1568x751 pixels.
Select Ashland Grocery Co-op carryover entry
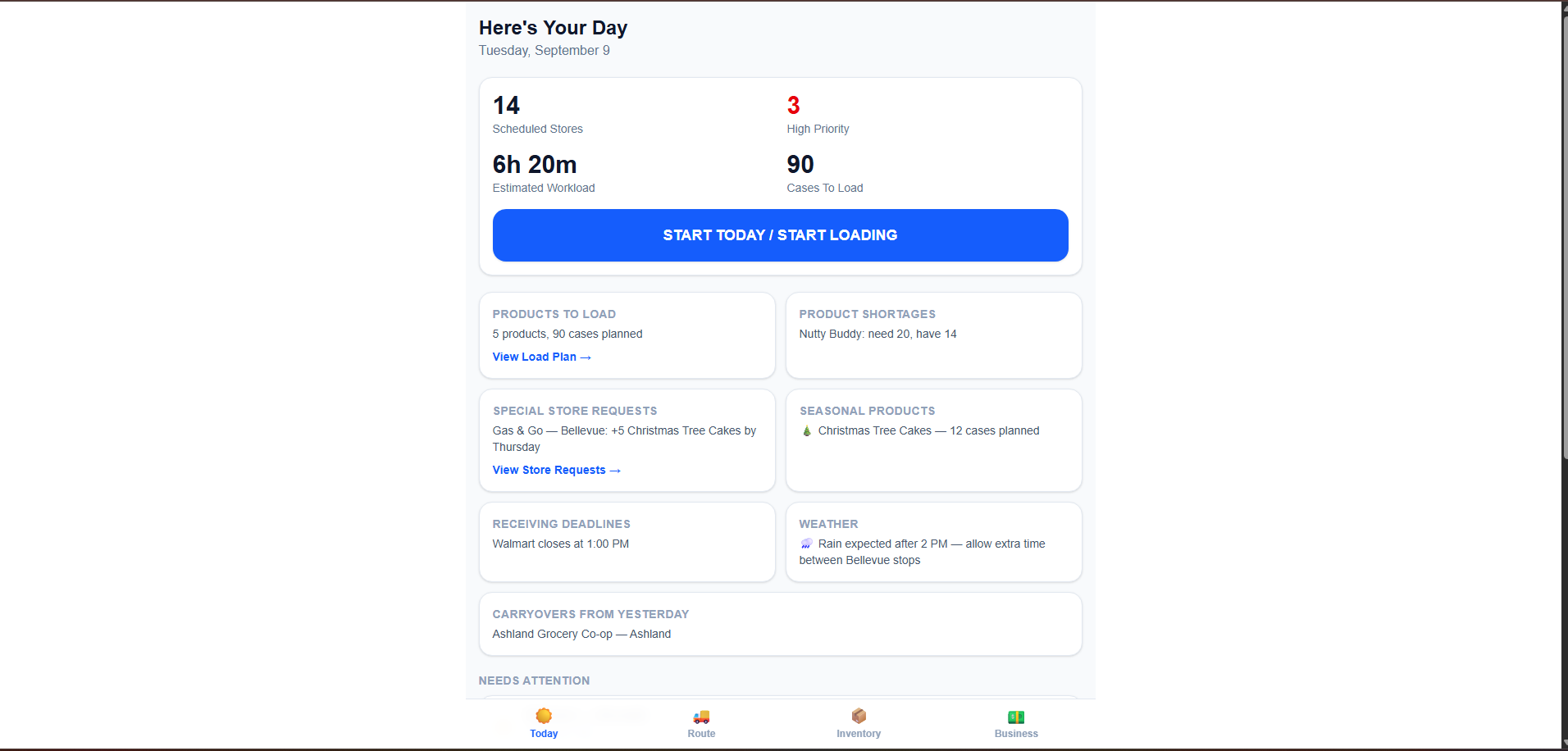[x=581, y=634]
